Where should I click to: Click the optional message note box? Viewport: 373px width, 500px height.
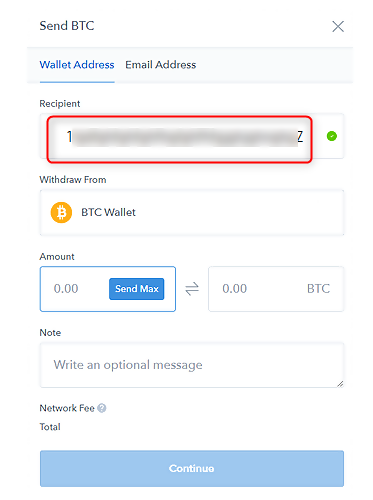click(192, 365)
